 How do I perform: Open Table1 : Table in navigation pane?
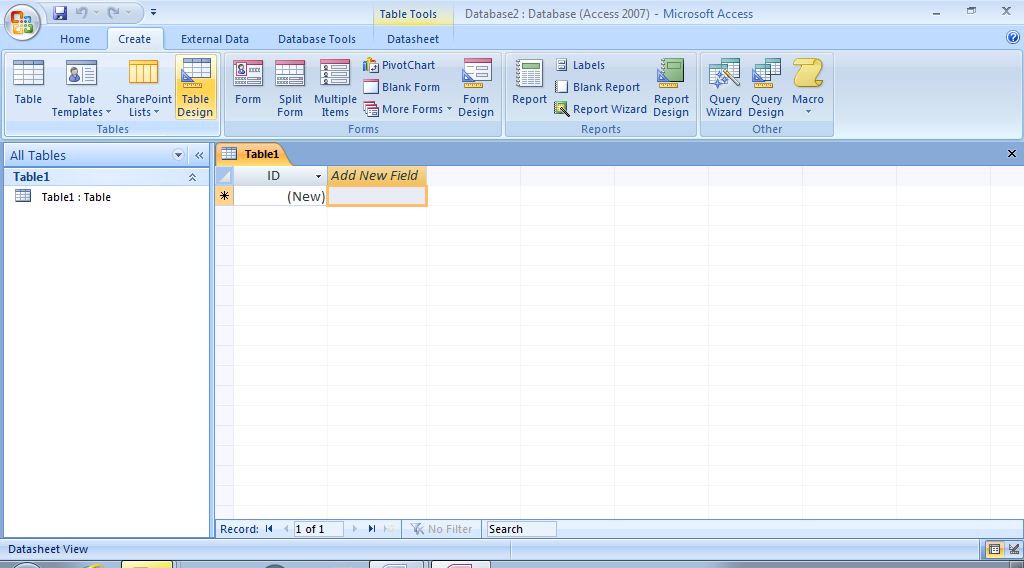pyautogui.click(x=75, y=197)
